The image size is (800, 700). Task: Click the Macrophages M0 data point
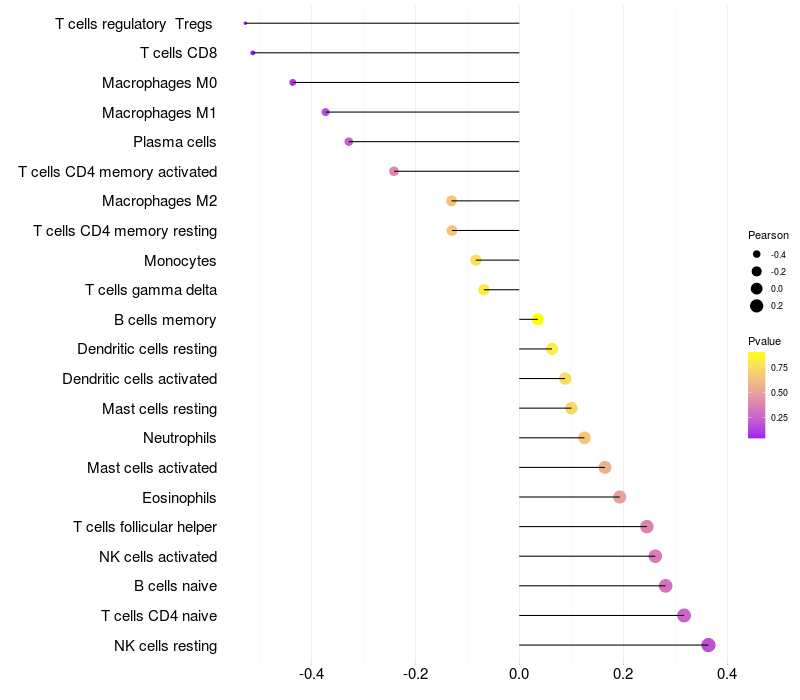tap(292, 82)
